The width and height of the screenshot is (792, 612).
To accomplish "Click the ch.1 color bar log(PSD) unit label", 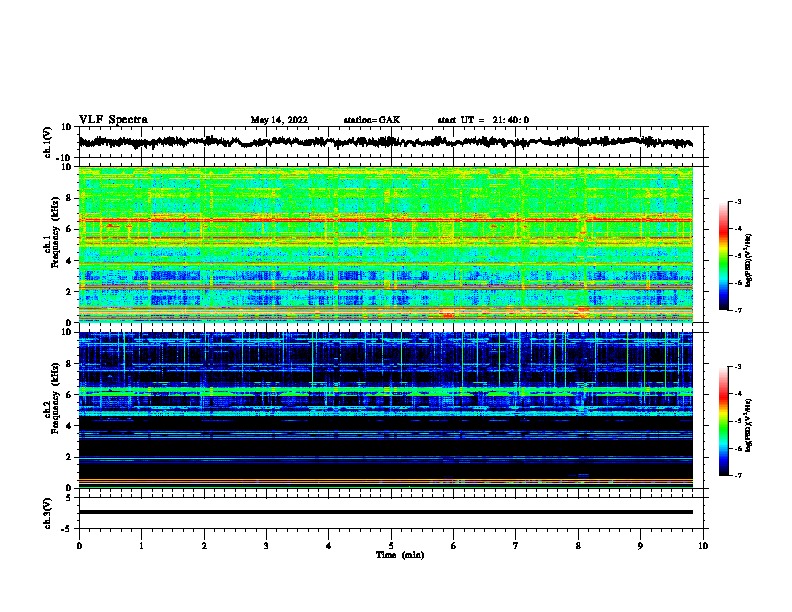I will pyautogui.click(x=749, y=261).
